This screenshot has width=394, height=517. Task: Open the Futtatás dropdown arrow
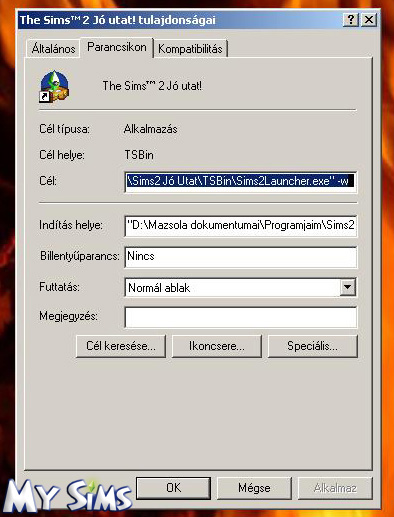[x=347, y=287]
